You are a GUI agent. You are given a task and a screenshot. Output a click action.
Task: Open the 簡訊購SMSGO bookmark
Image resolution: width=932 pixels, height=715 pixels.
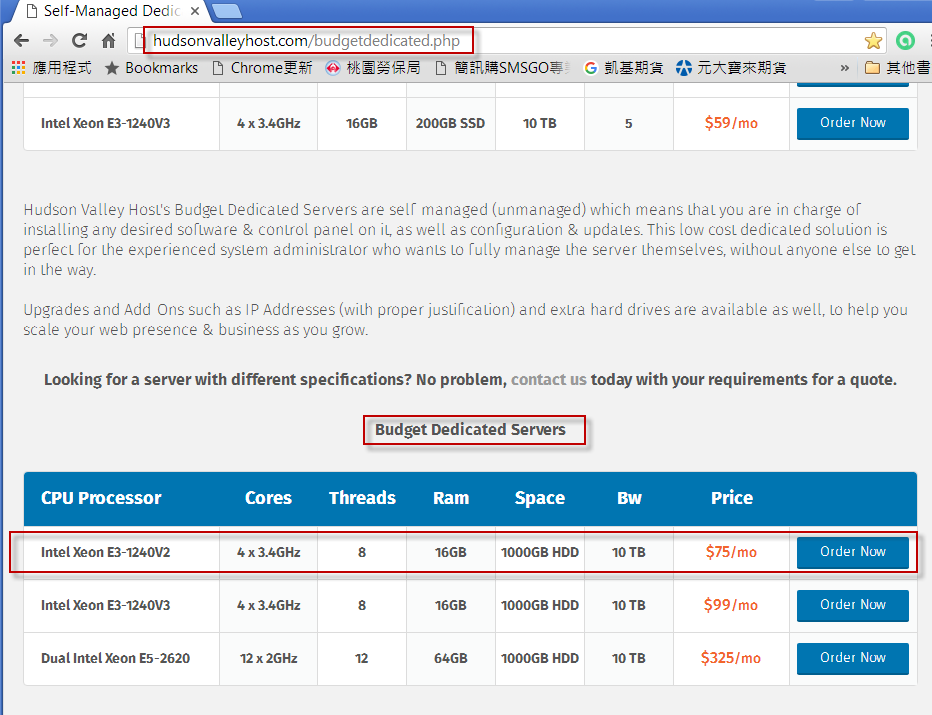pos(502,68)
